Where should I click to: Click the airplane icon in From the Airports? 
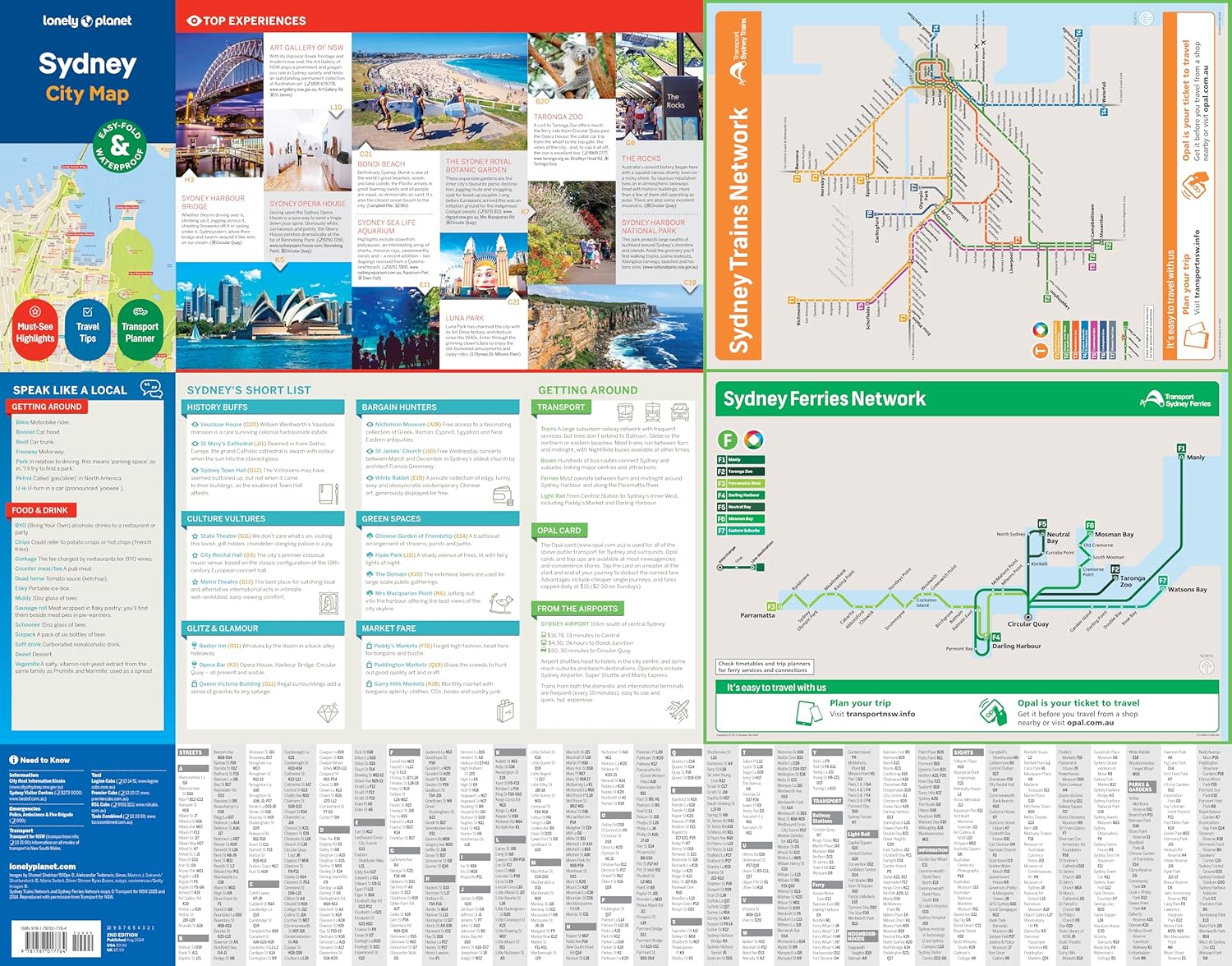678,710
